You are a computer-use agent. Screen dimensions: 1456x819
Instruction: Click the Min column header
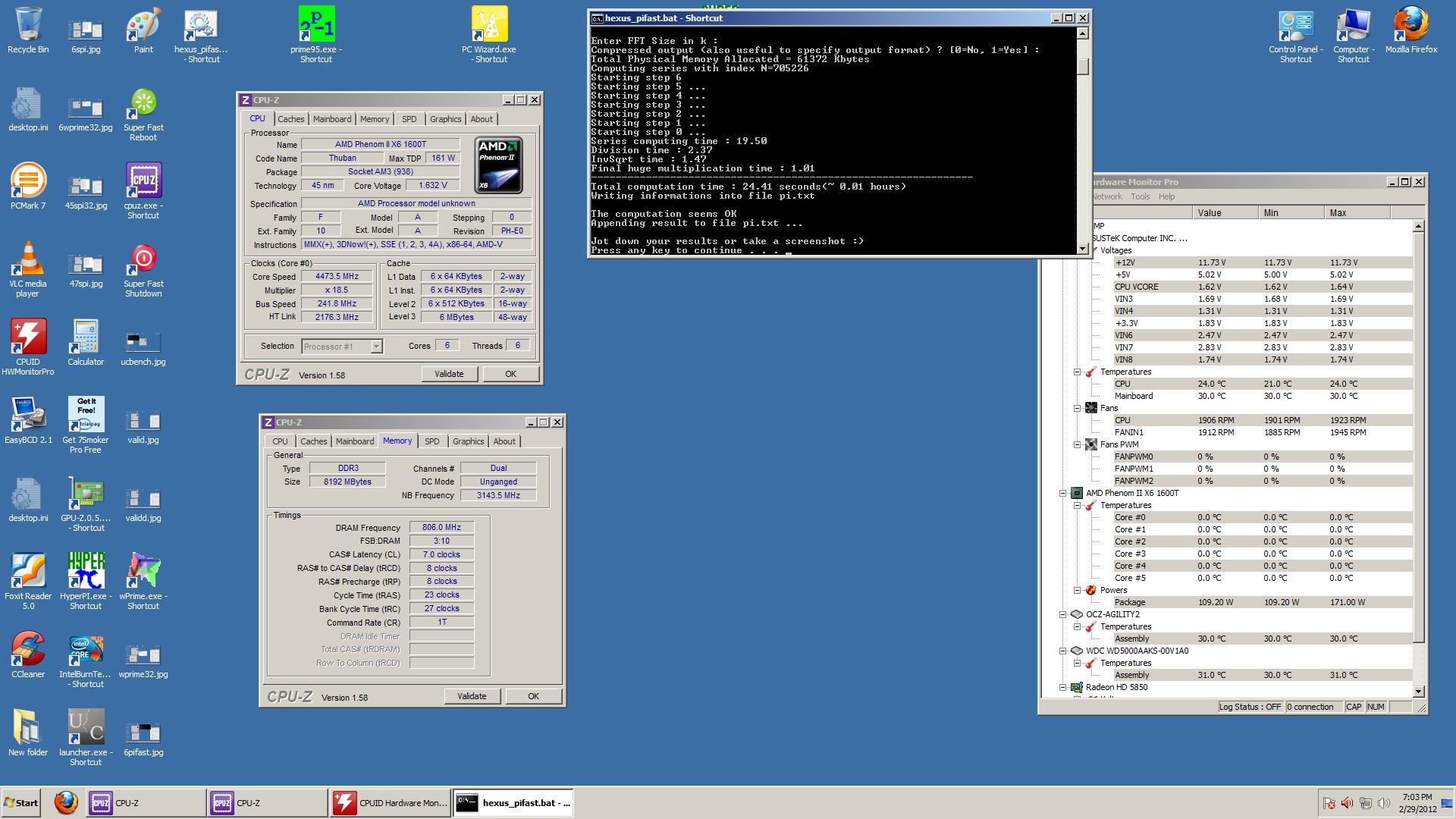[x=1291, y=213]
